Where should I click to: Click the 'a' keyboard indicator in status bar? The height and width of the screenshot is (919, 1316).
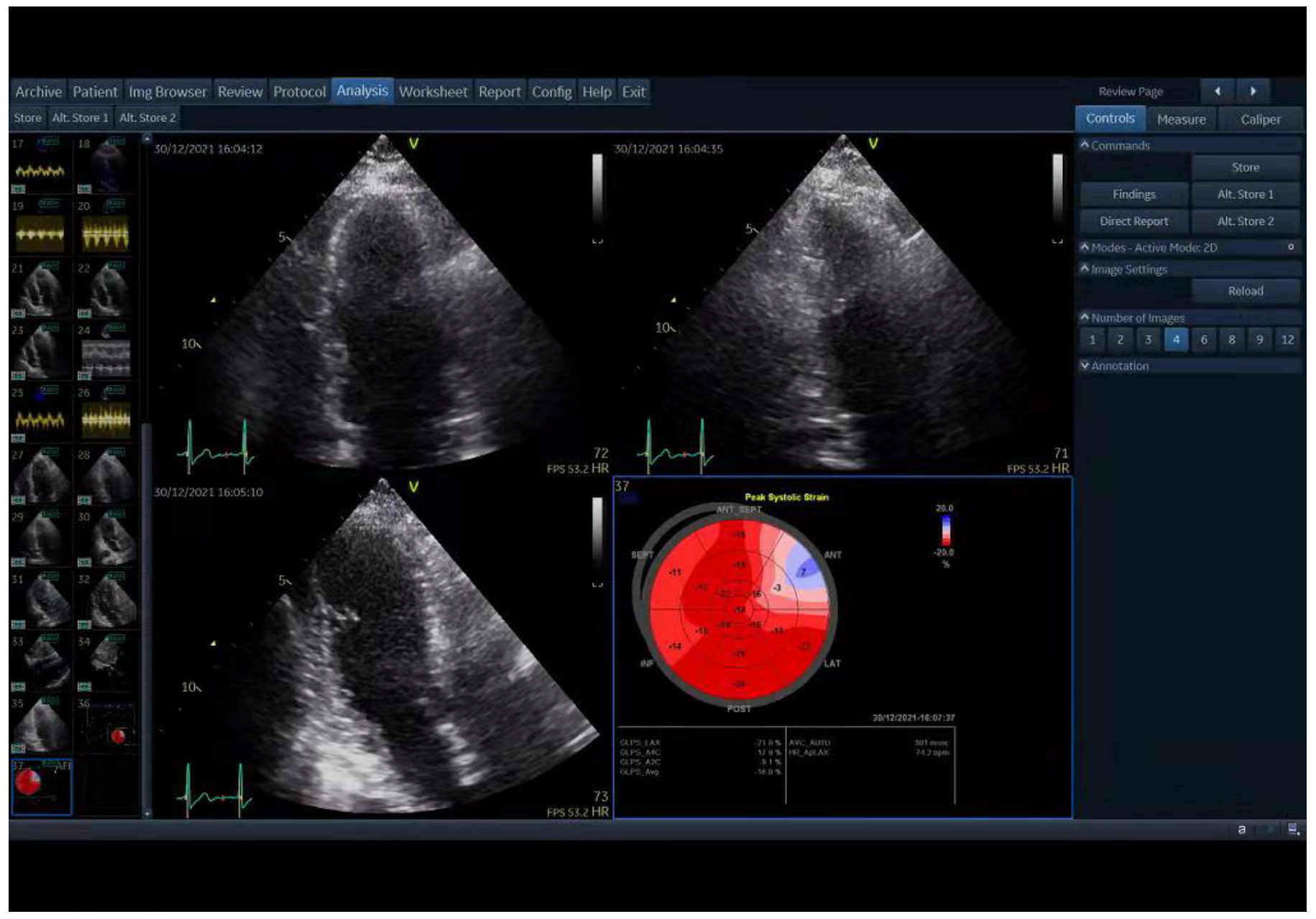1241,829
